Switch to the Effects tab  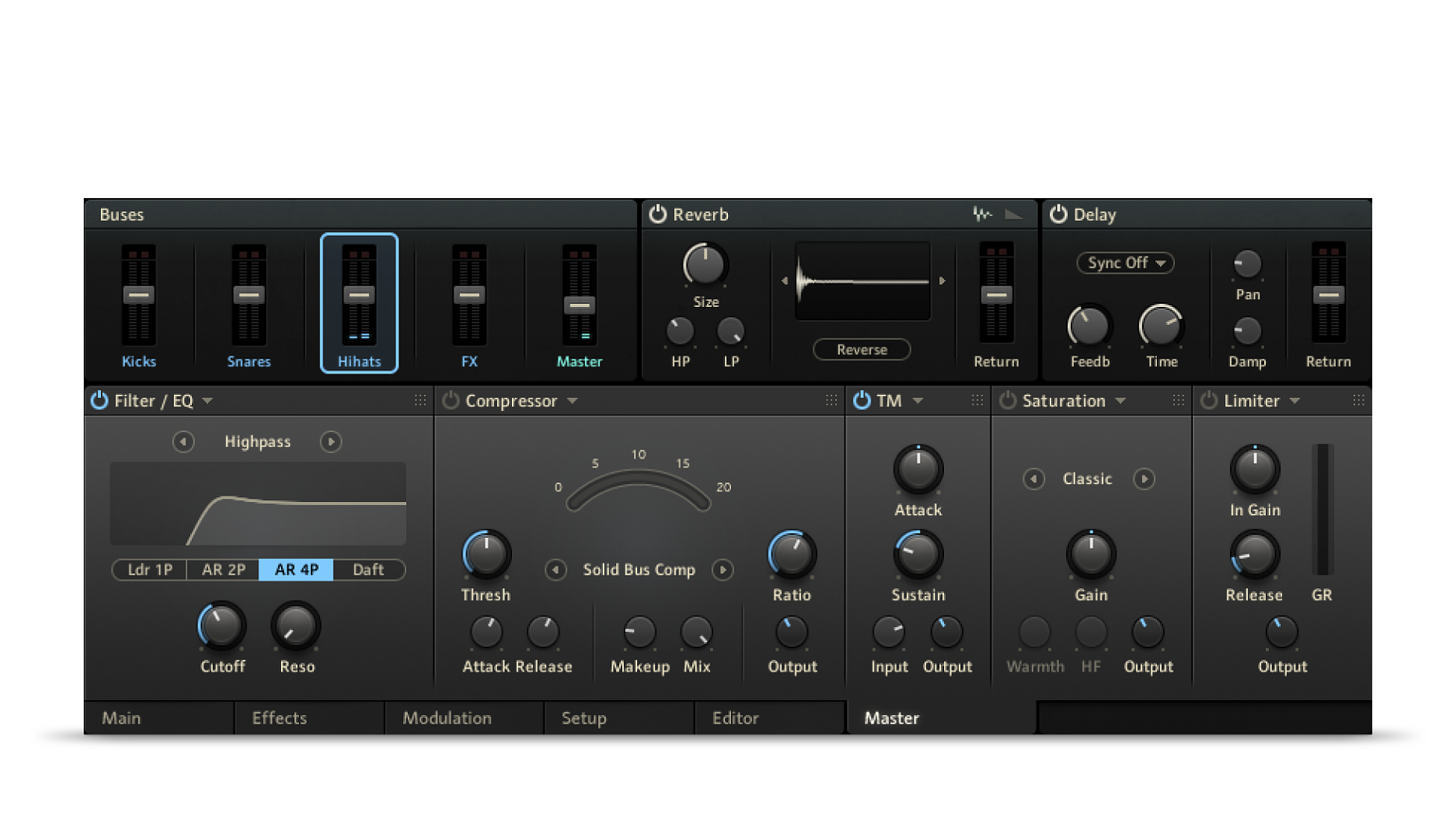pyautogui.click(x=279, y=718)
